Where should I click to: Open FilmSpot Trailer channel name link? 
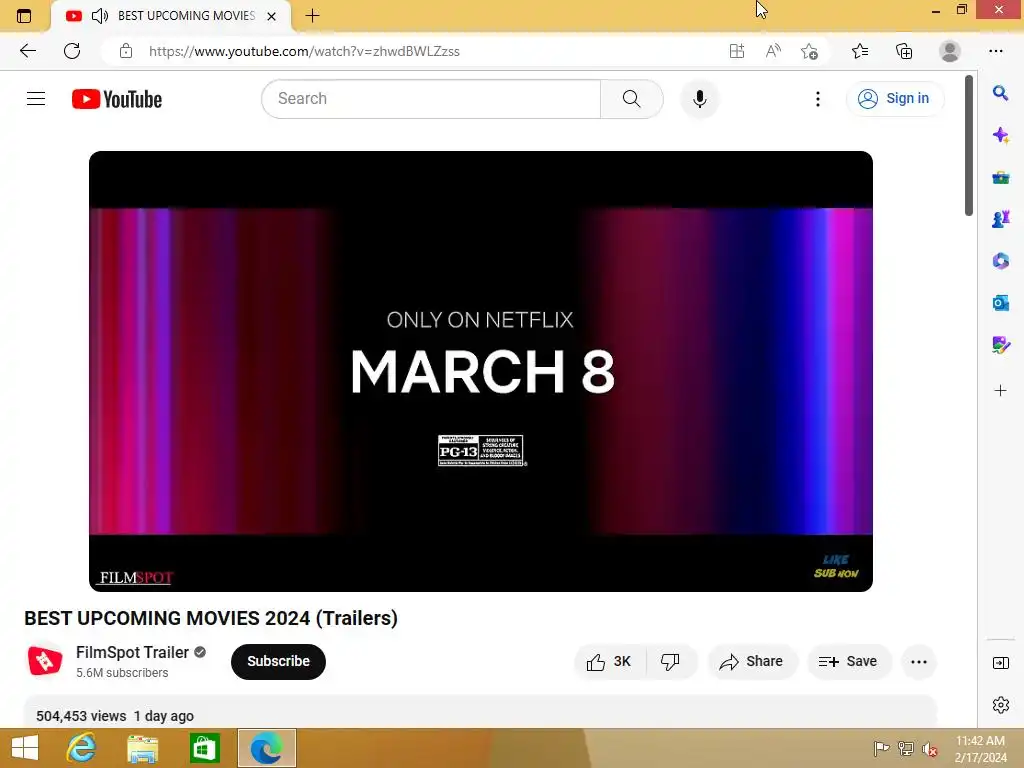pyautogui.click(x=132, y=652)
